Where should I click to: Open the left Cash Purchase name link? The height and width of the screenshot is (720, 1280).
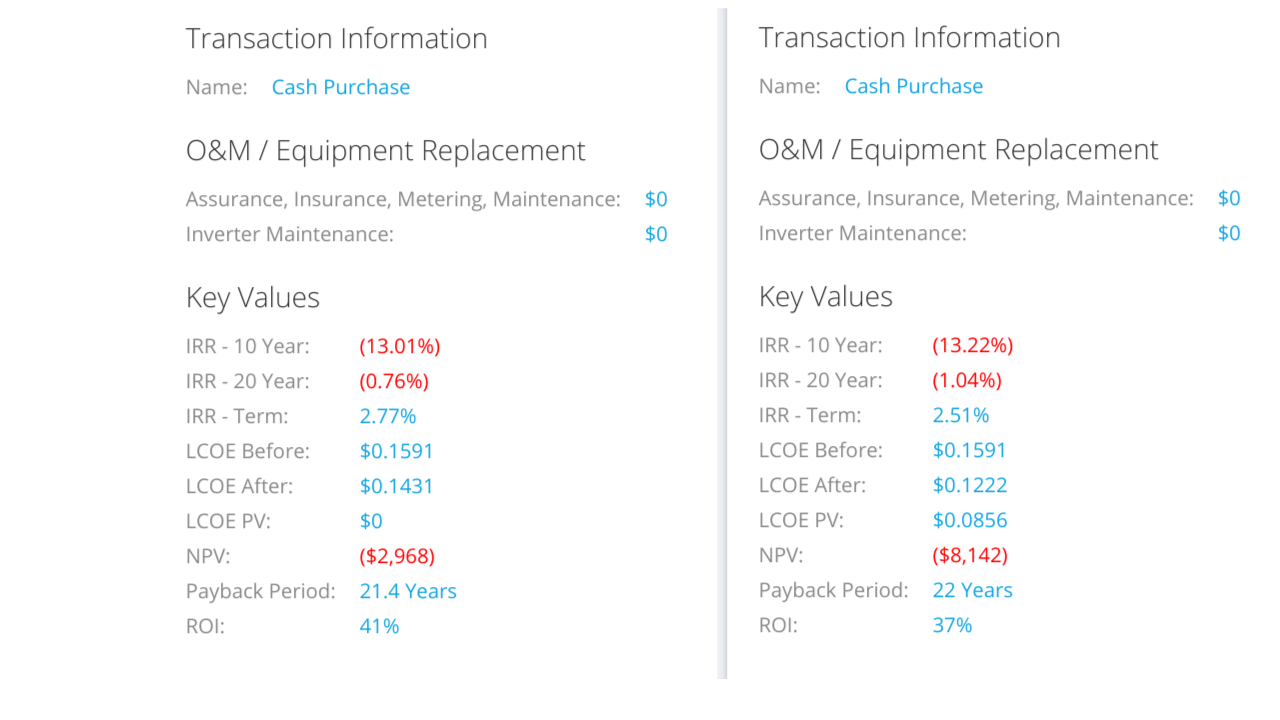click(341, 87)
